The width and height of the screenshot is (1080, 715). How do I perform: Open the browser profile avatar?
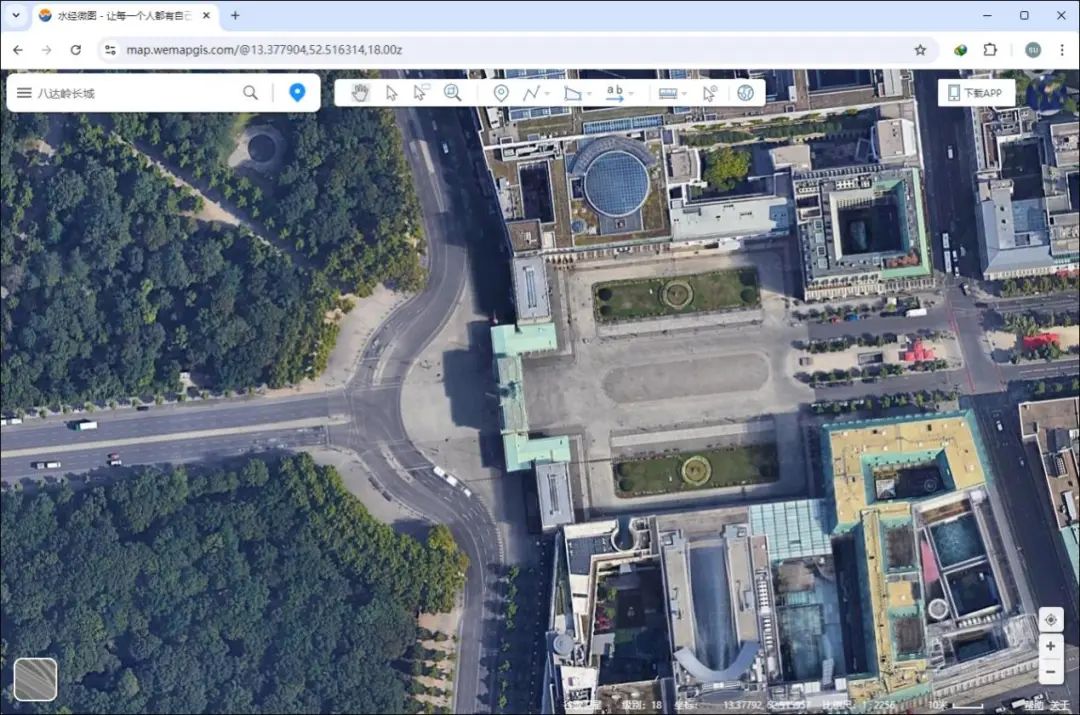coord(1032,50)
